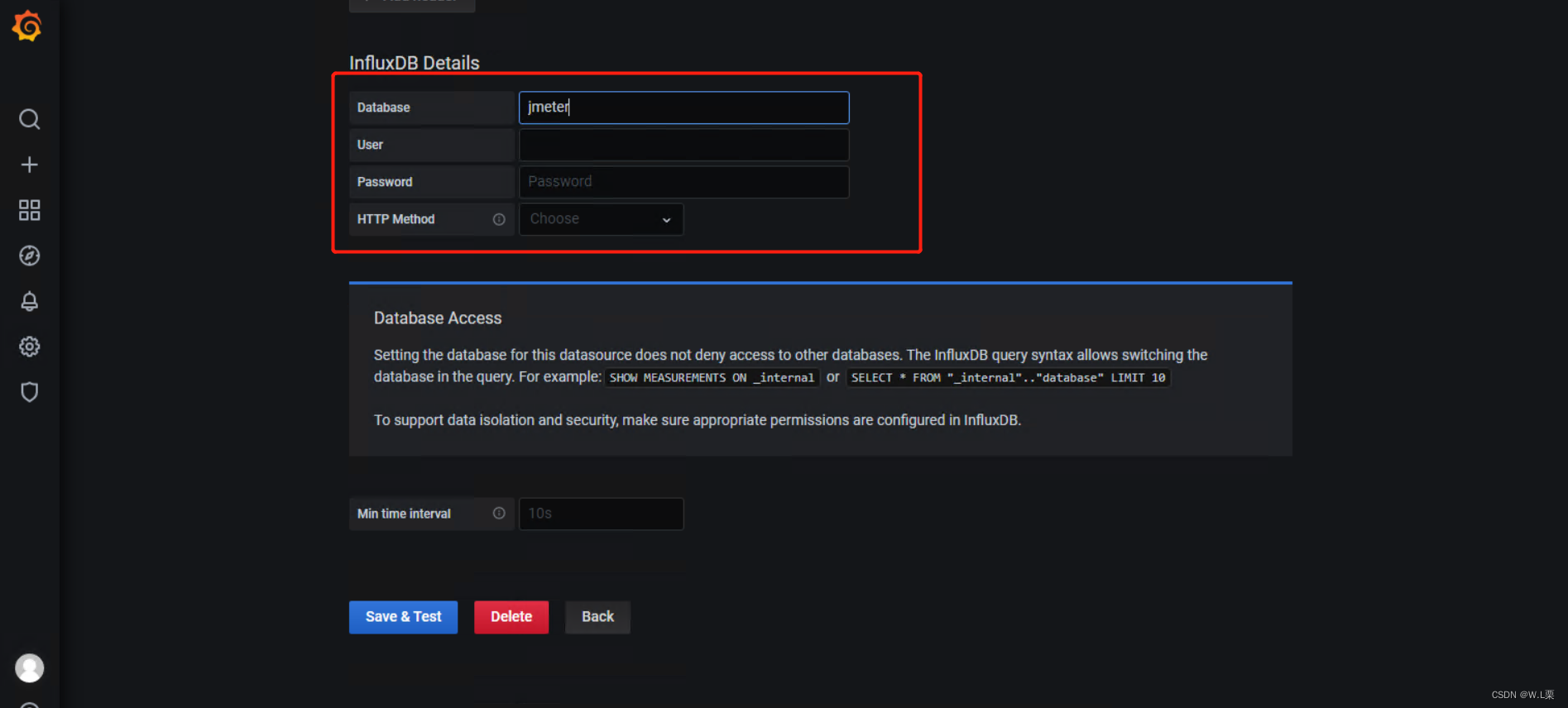1568x708 pixels.
Task: Select the Database Access heading text
Action: (x=438, y=318)
